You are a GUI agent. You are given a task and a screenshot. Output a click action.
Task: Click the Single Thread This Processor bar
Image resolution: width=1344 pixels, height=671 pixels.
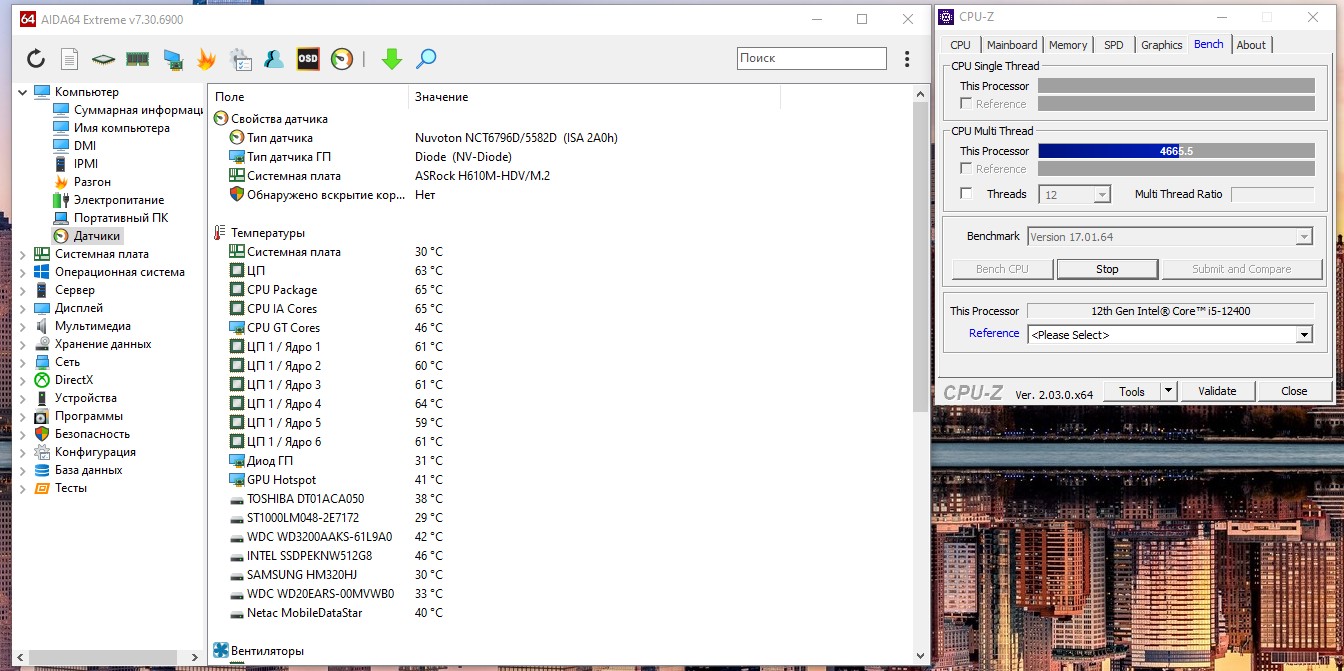[1176, 86]
